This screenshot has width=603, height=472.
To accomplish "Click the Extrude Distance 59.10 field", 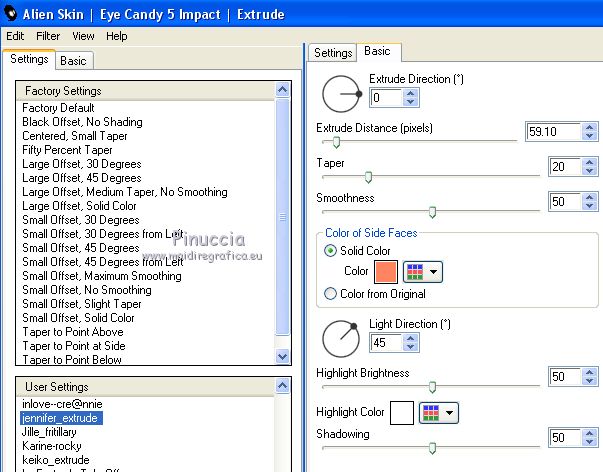I will click(554, 132).
